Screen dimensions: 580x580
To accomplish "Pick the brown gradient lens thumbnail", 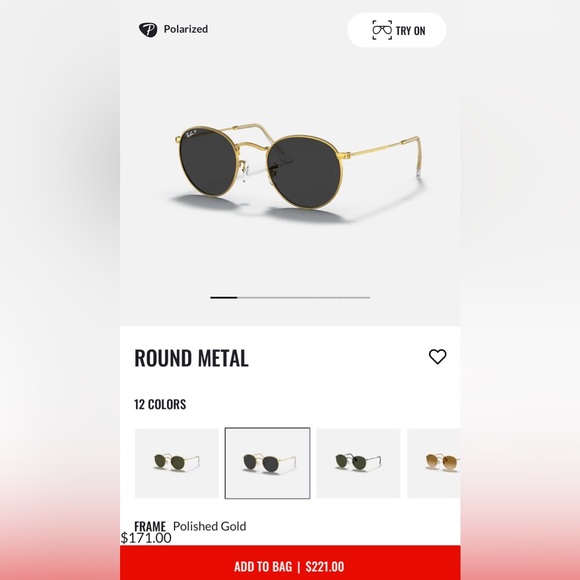I will coord(434,463).
